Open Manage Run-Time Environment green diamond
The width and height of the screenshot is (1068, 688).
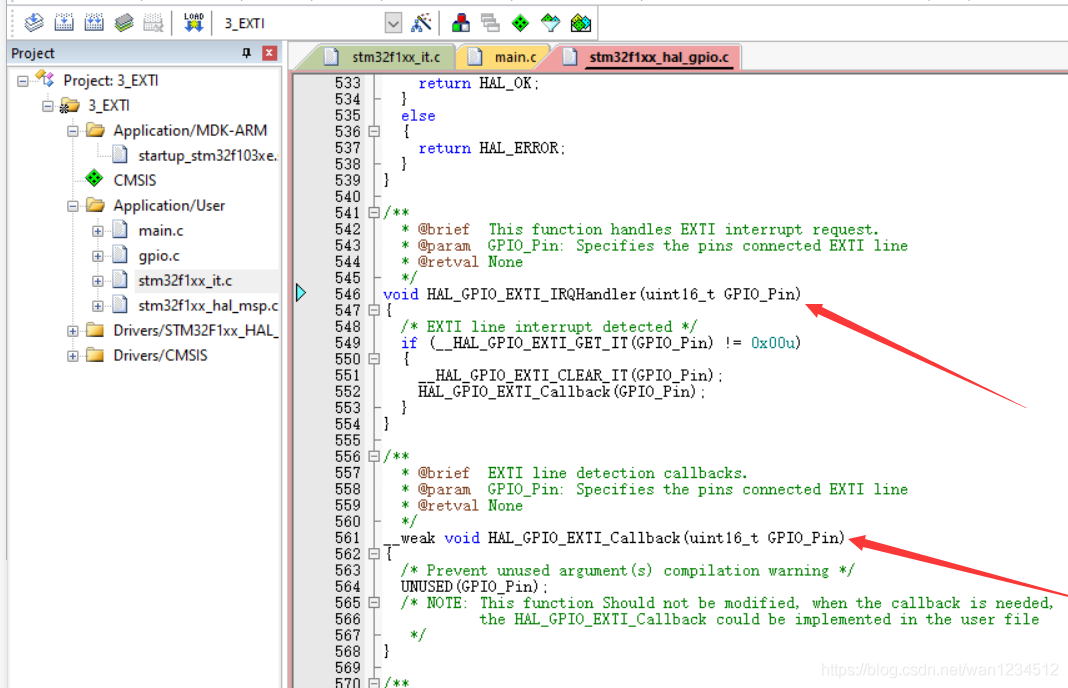click(520, 22)
